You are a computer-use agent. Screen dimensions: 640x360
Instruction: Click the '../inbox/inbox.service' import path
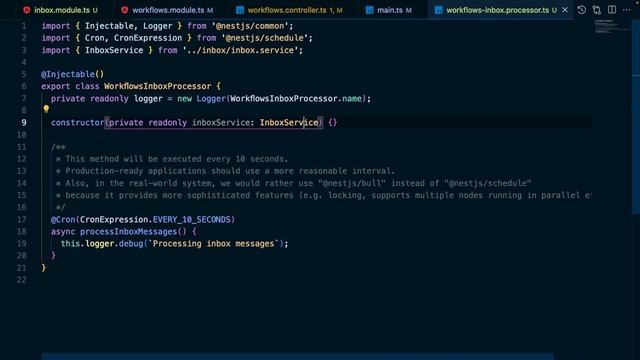coord(240,50)
